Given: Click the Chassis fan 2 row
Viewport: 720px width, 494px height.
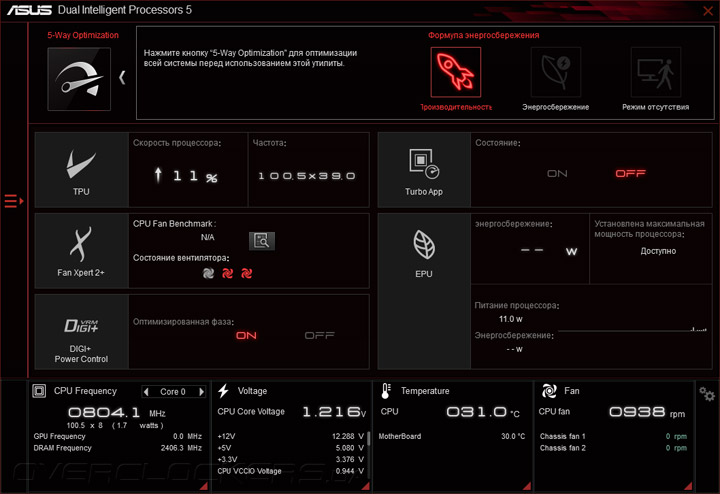Looking at the screenshot, I should pyautogui.click(x=613, y=448).
